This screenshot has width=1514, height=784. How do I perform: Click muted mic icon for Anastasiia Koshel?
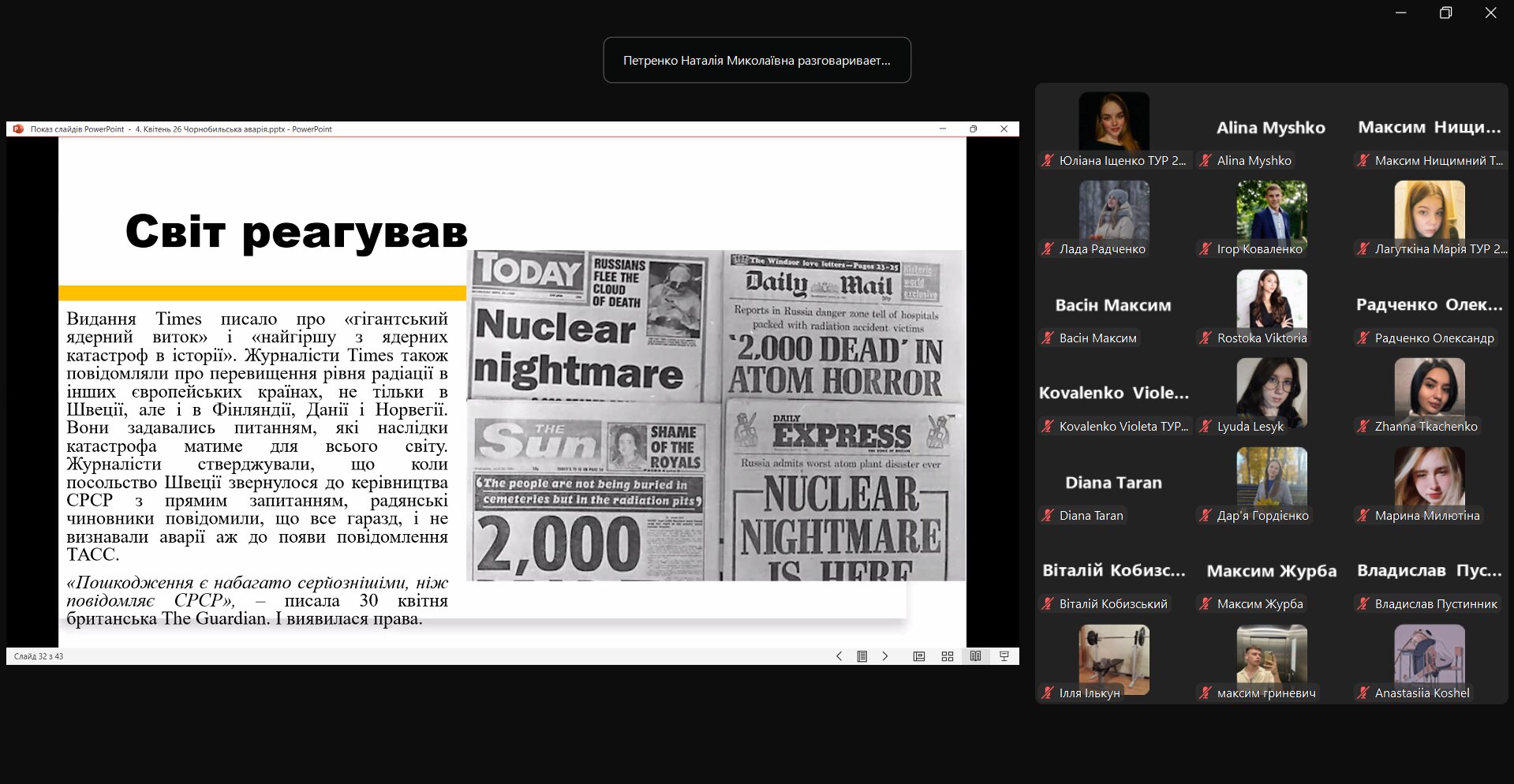coord(1363,693)
